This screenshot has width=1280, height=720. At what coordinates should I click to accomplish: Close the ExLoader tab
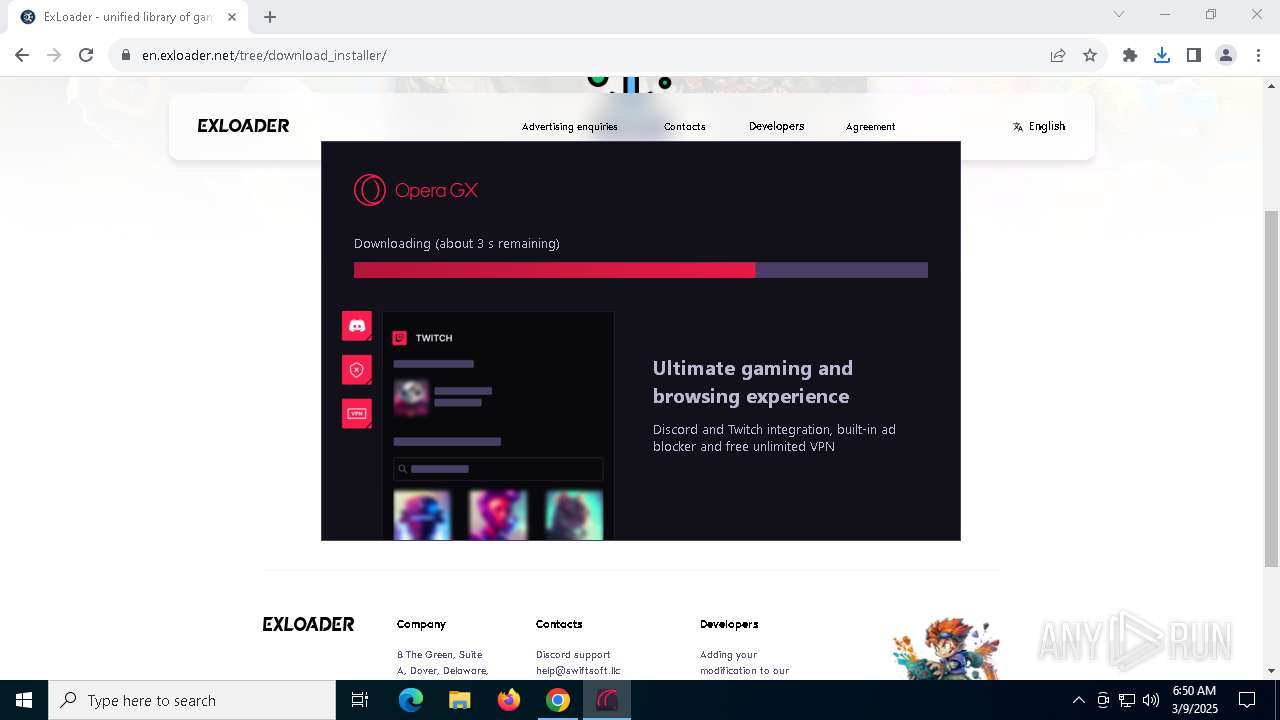point(232,16)
